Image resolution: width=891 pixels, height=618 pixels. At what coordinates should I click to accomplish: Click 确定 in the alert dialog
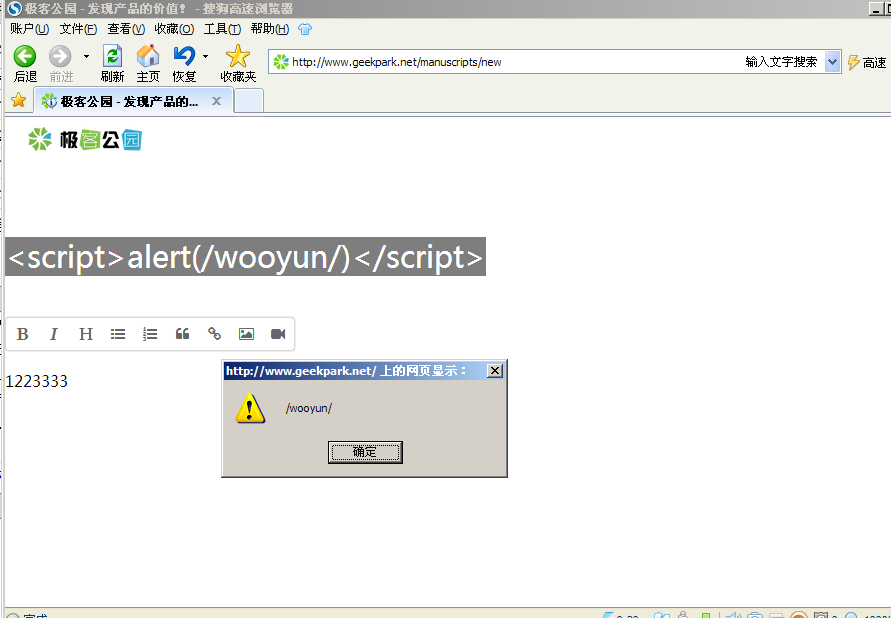365,452
